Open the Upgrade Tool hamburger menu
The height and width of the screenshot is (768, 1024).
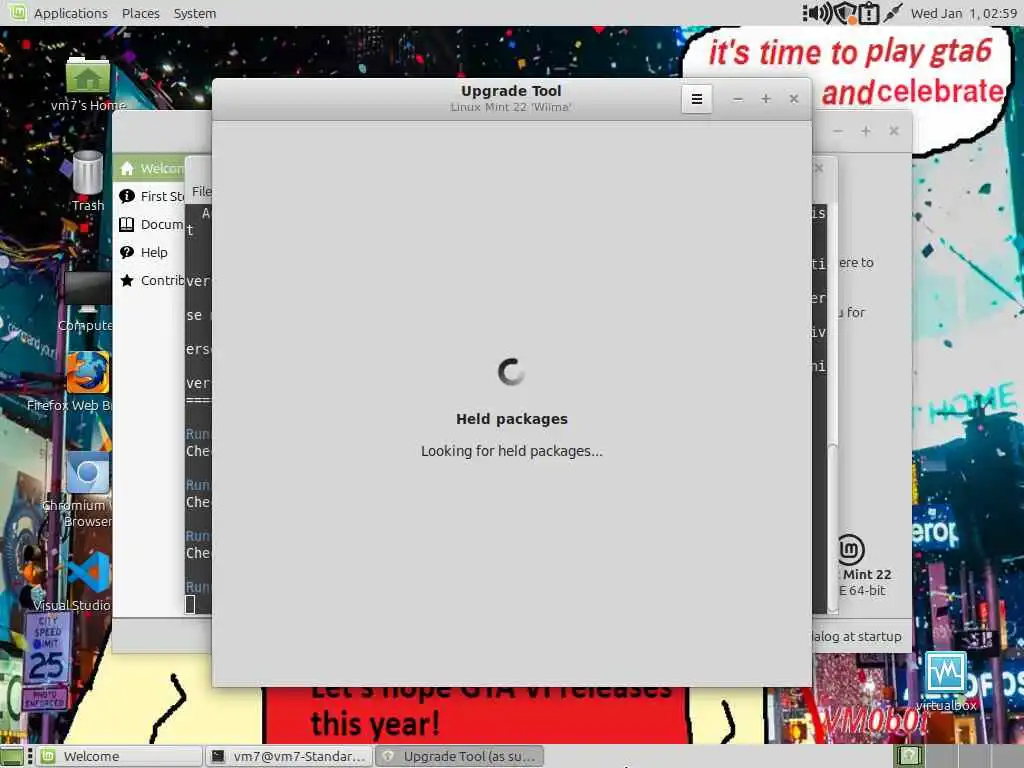(697, 99)
